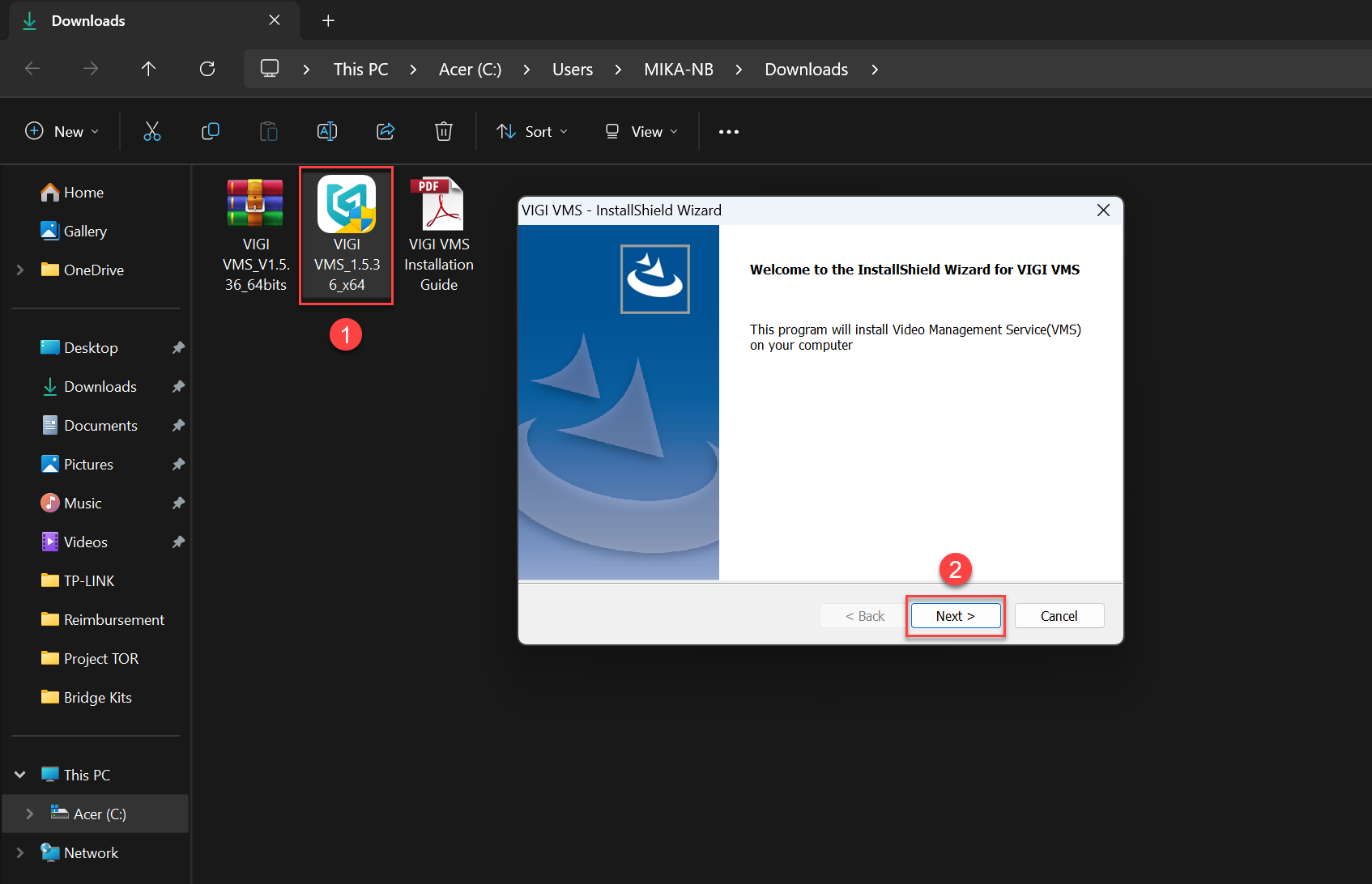Select the VIGI VMS Installation Guide PDF
The width and height of the screenshot is (1372, 884).
click(439, 235)
